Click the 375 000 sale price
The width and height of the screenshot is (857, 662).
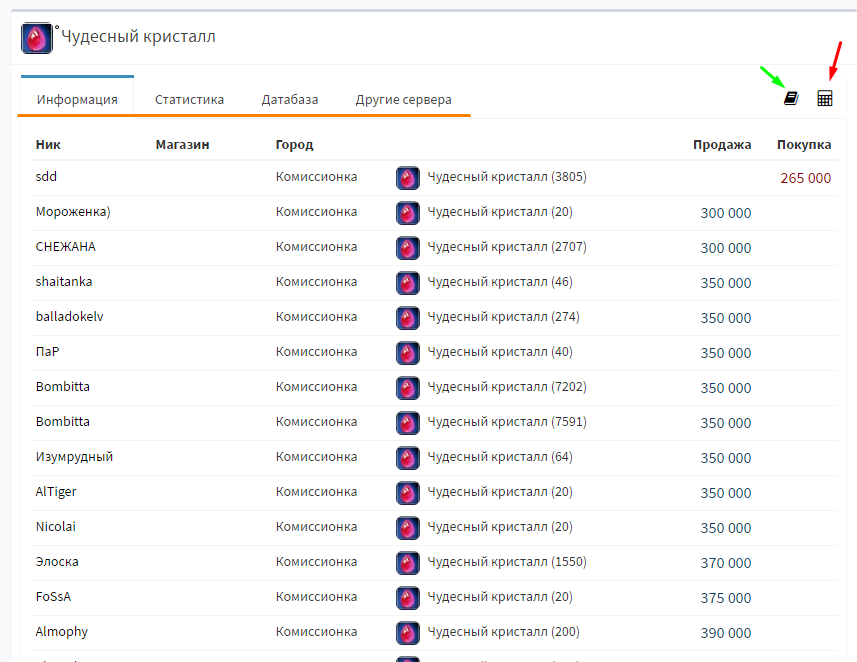coord(726,598)
